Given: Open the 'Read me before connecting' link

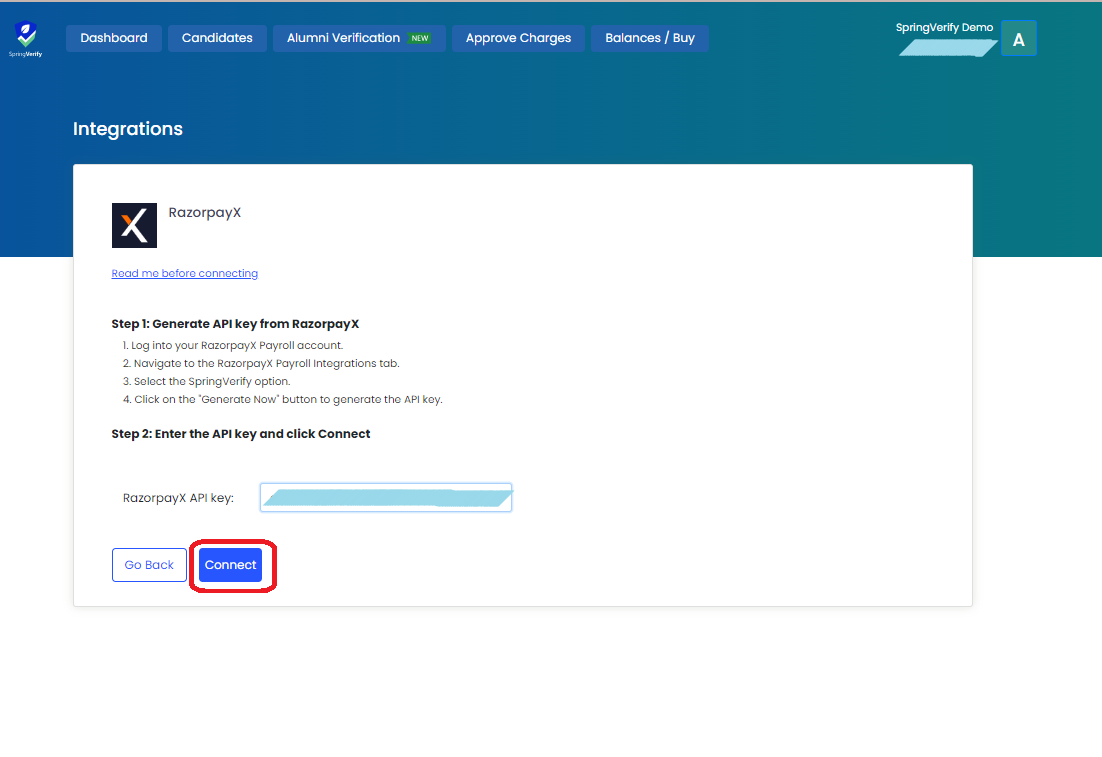Looking at the screenshot, I should 185,273.
